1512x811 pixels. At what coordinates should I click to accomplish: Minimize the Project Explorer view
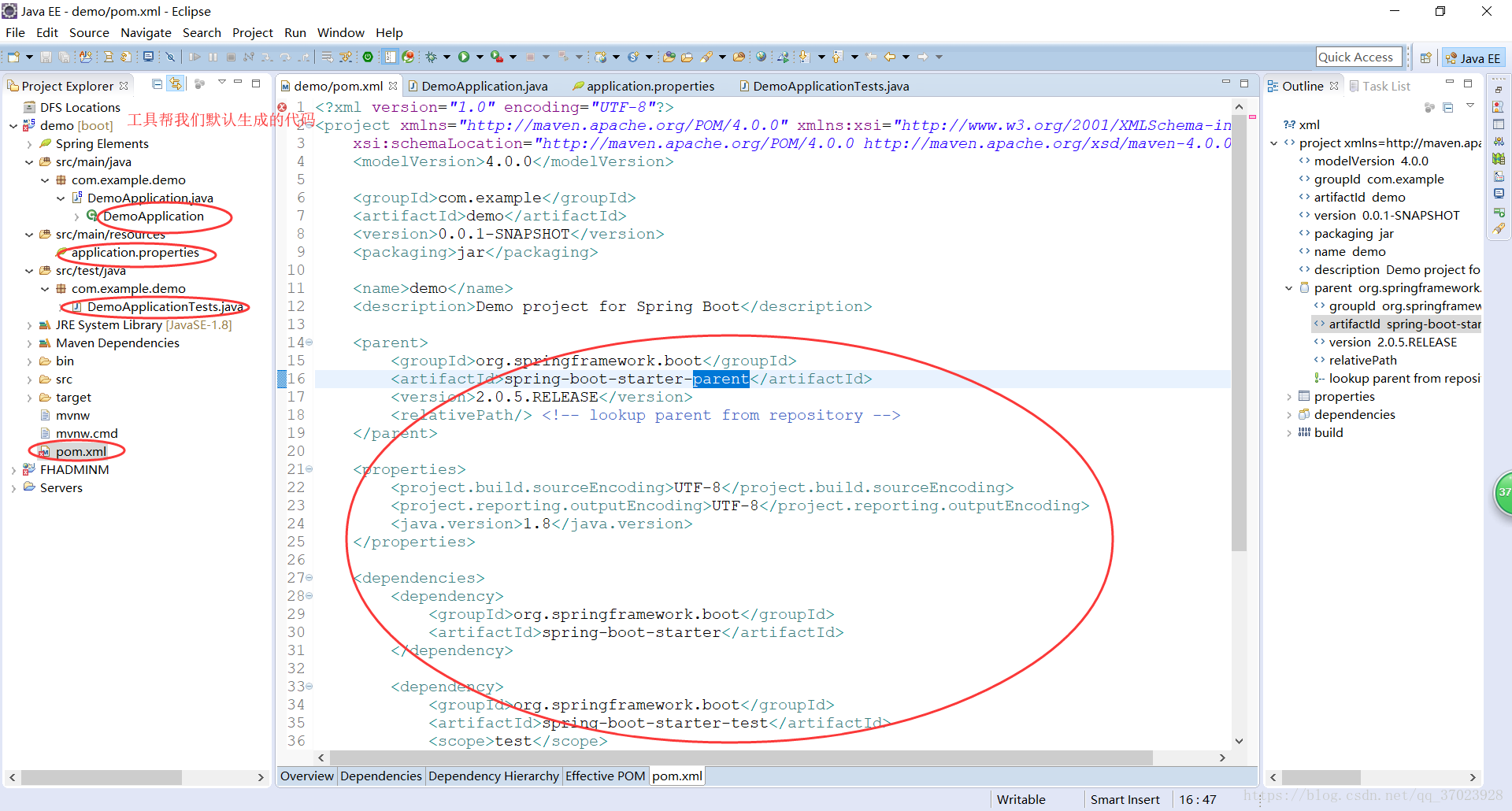pos(238,83)
